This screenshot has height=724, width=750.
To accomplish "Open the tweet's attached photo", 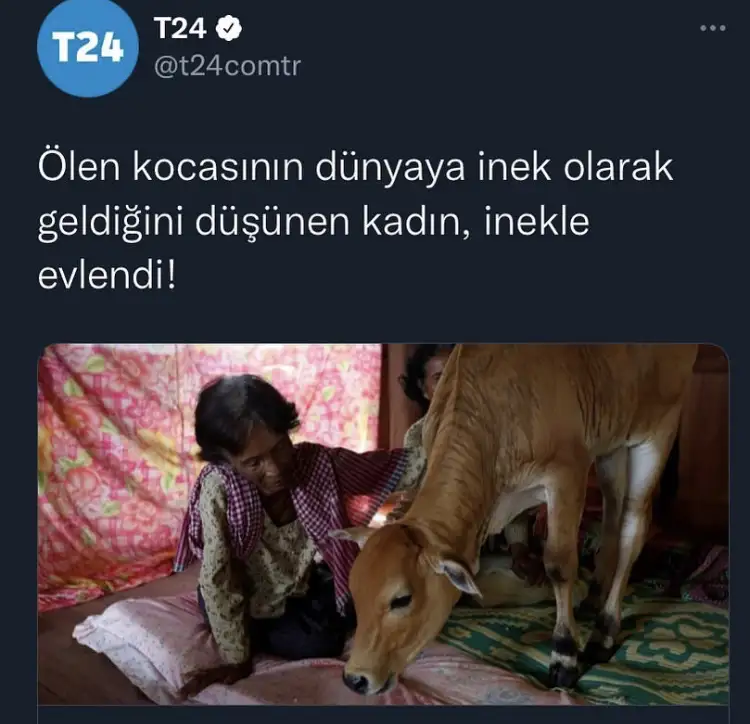I will point(383,524).
